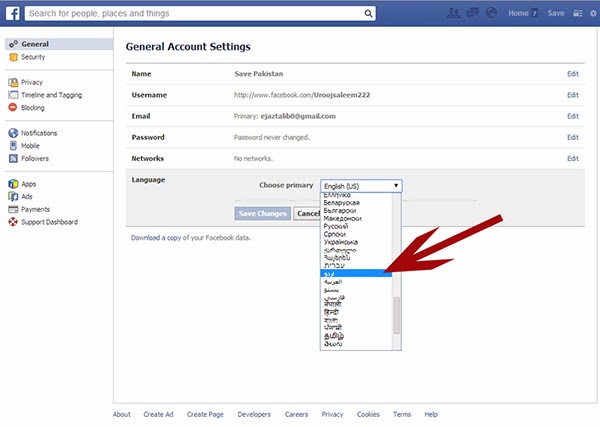Click the Save Changes button
Viewport: 600px width, 427px height.
click(262, 214)
